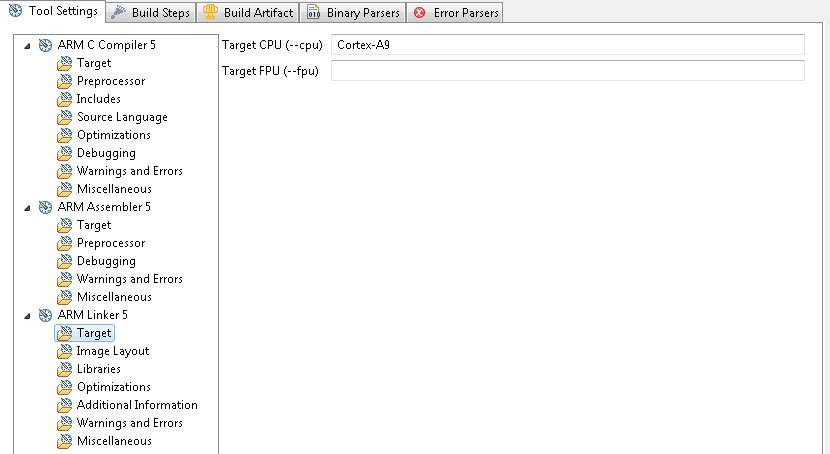This screenshot has width=830, height=454.
Task: Click the Source Language option icon
Action: pyautogui.click(x=65, y=117)
